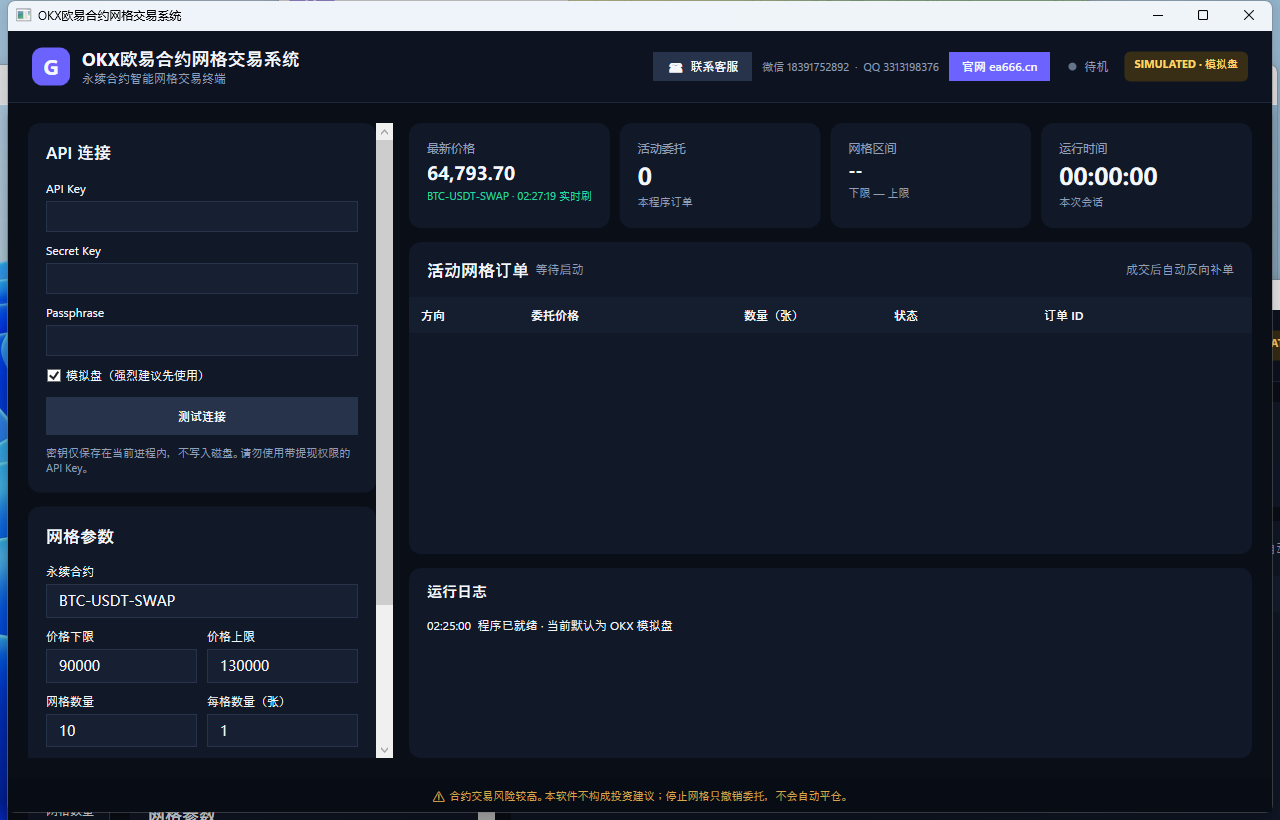The width and height of the screenshot is (1280, 820).
Task: Click the BTC-USDT-SWAP 实时刷 status line
Action: (x=509, y=196)
